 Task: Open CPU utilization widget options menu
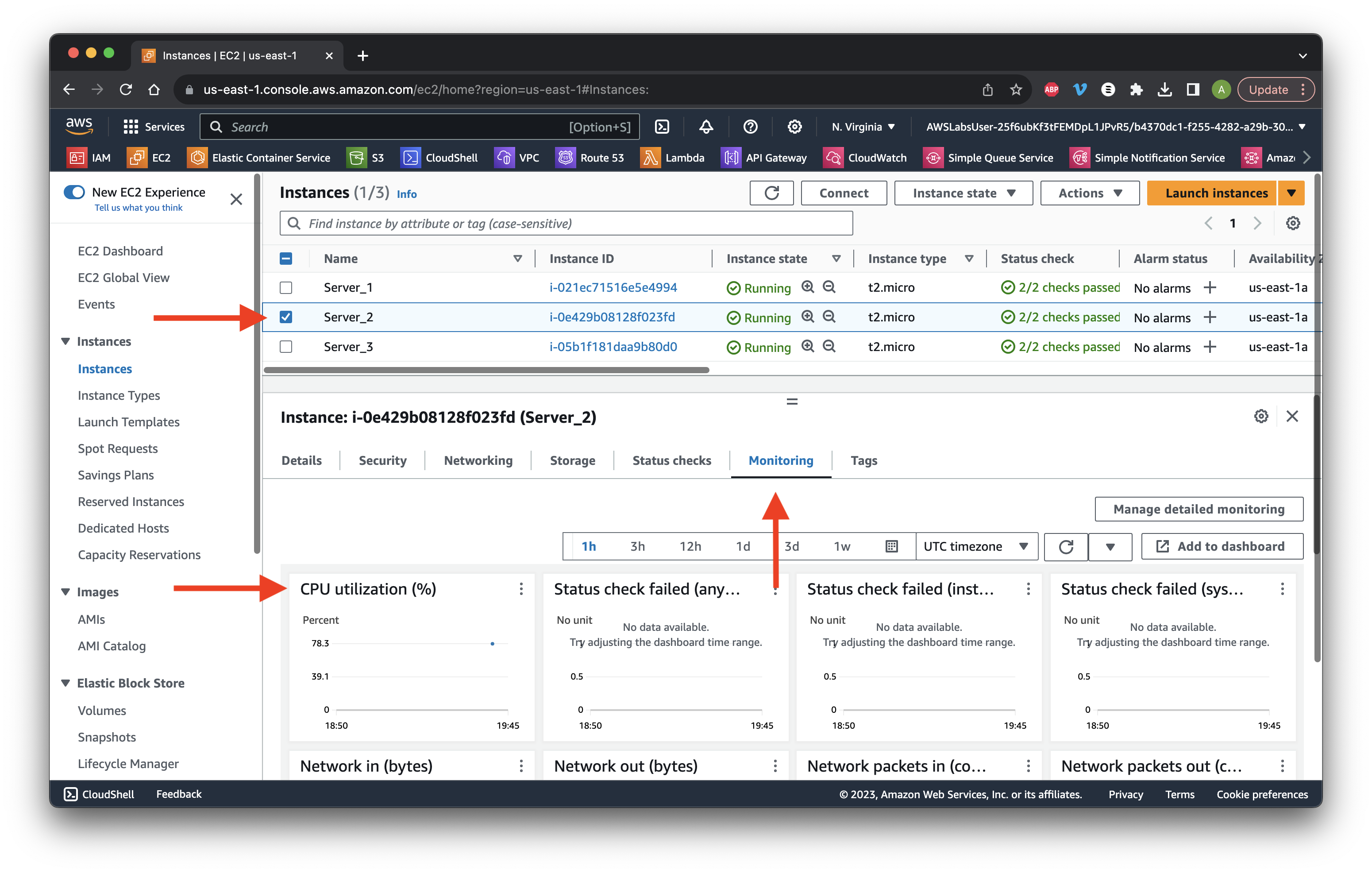pyautogui.click(x=521, y=589)
